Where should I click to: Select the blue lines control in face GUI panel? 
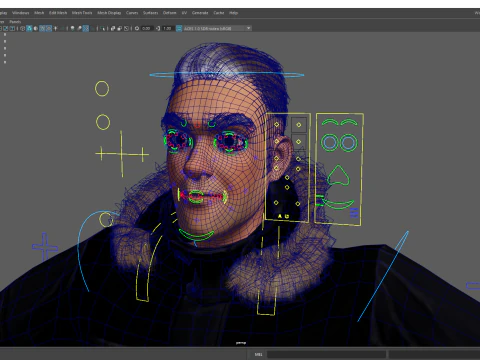click(x=354, y=213)
